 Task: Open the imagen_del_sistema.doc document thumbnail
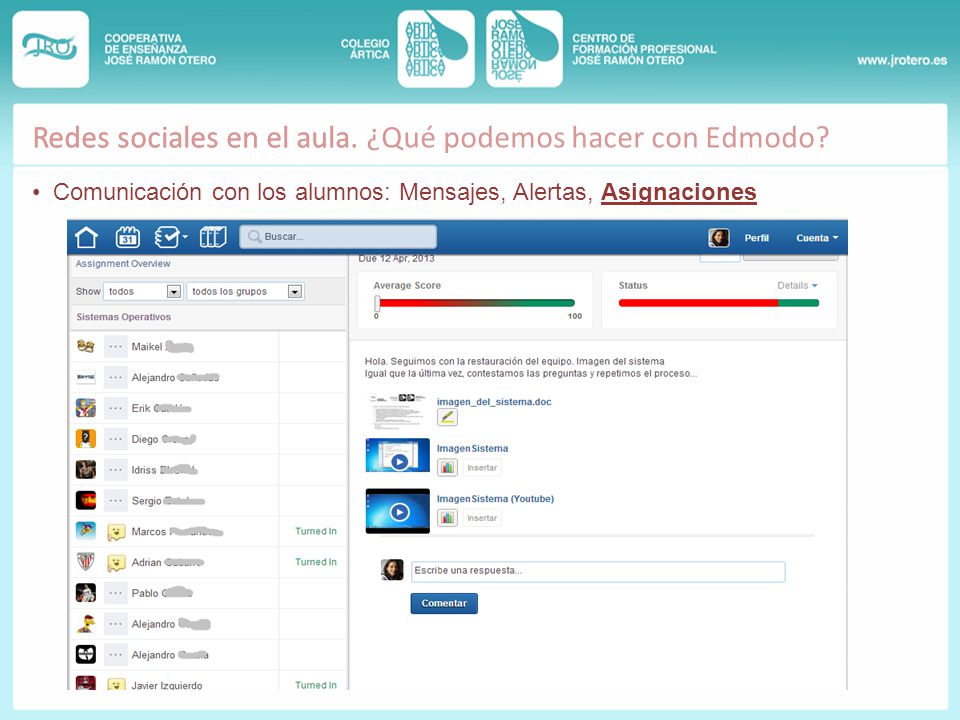coord(397,410)
